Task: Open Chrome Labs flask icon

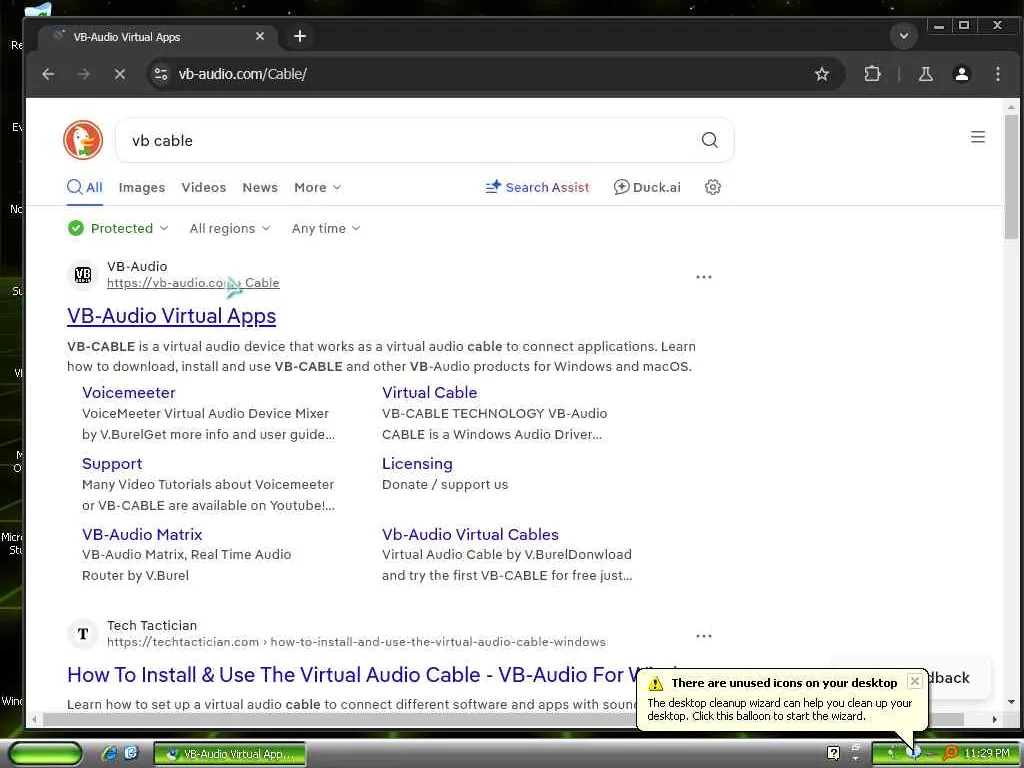Action: 925,74
